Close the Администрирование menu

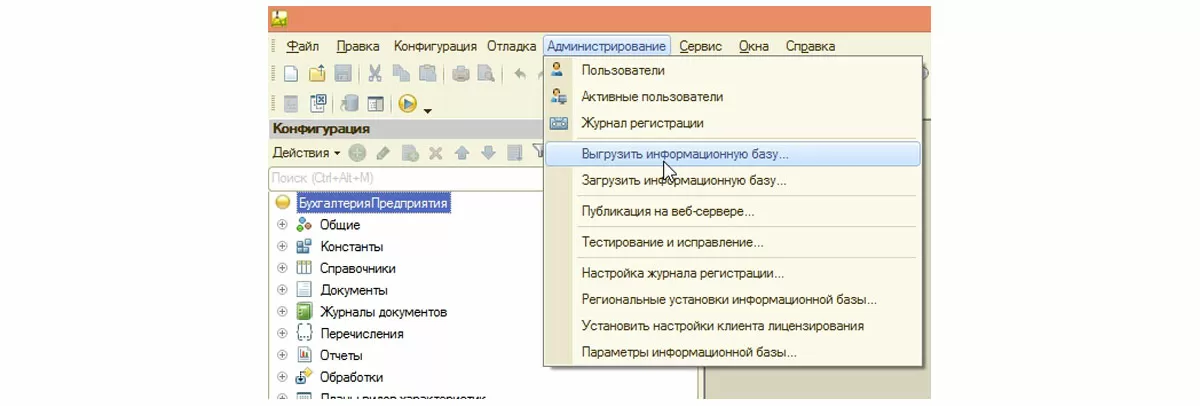click(x=607, y=46)
